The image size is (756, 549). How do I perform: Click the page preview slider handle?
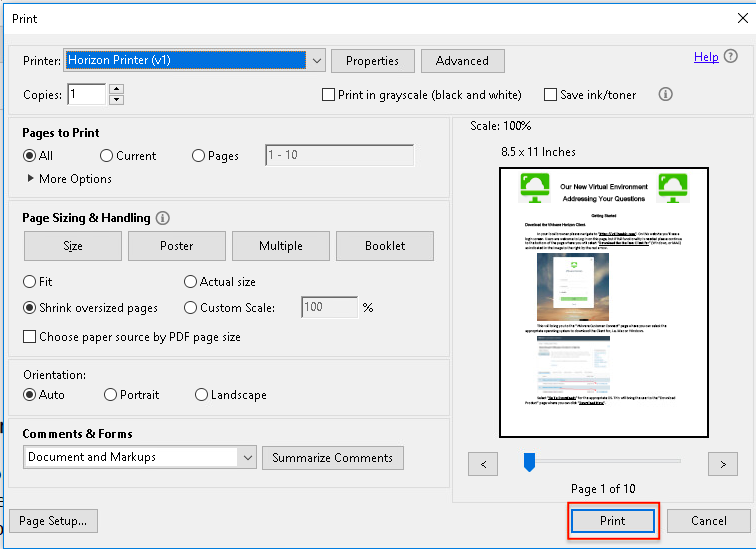tap(530, 461)
